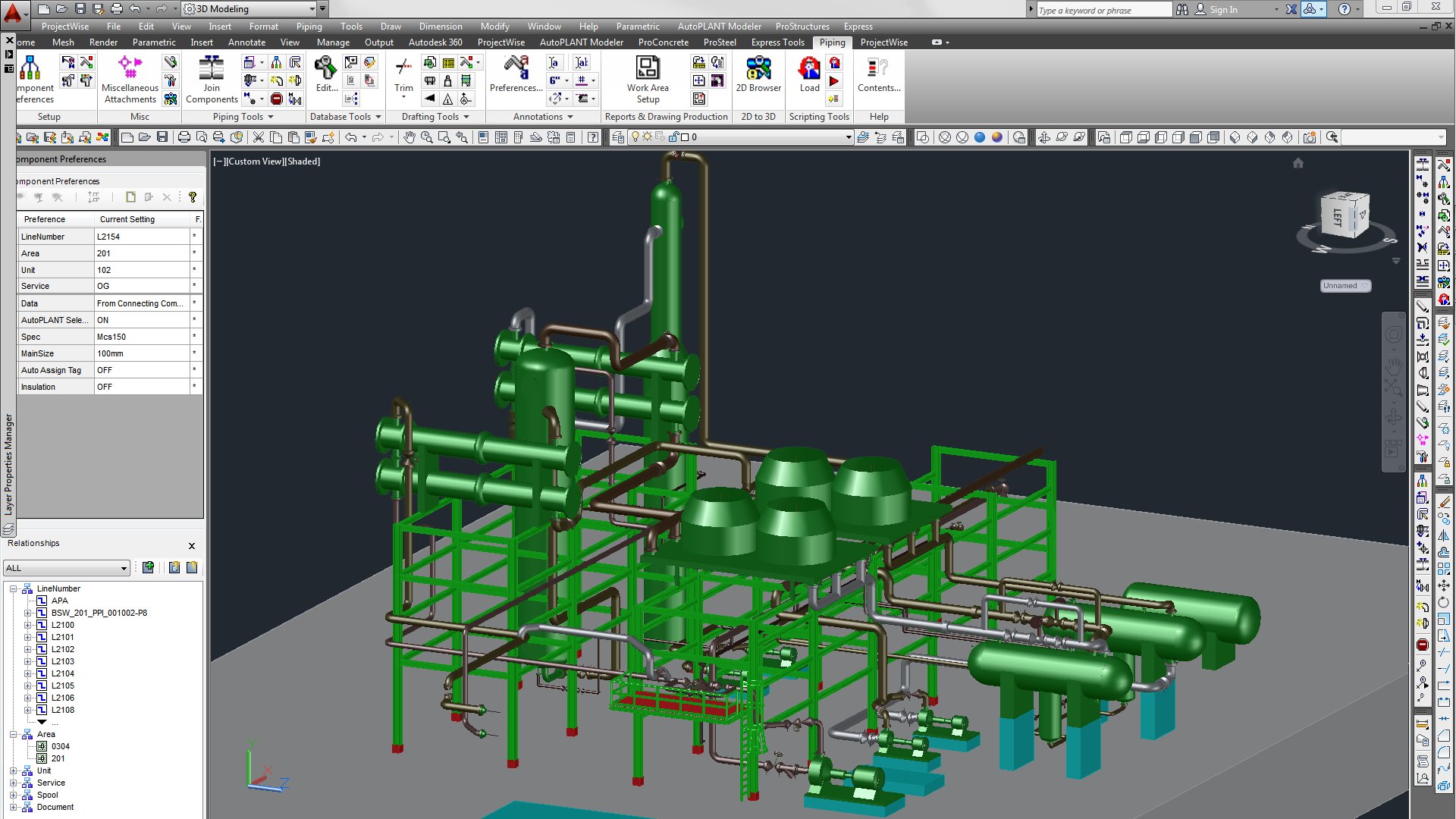
Task: Toggle AutoPLANT Selection ON setting
Action: pyautogui.click(x=142, y=320)
